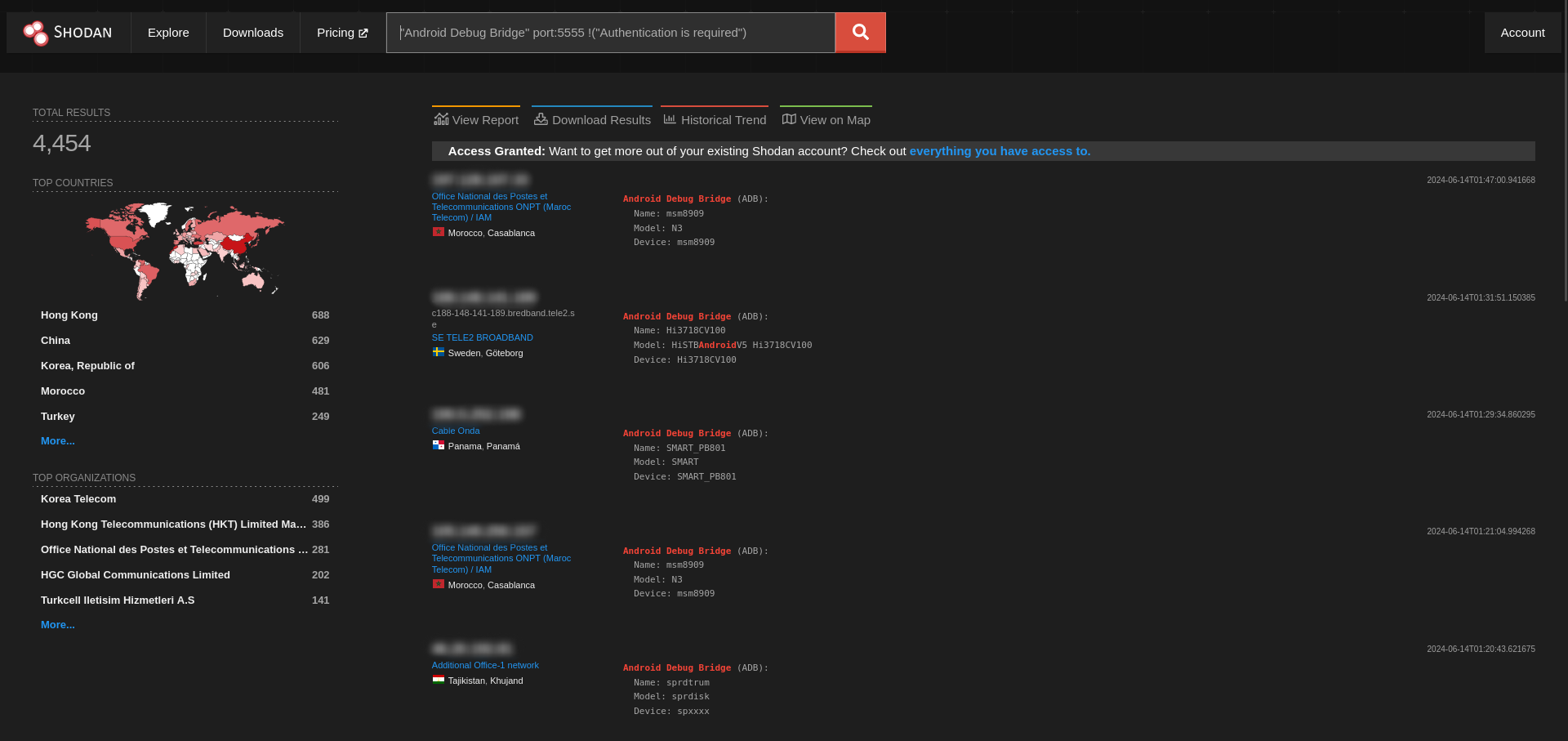Screen dimensions: 1568x741
Task: Click the external link icon beside Pricing
Action: [x=363, y=33]
